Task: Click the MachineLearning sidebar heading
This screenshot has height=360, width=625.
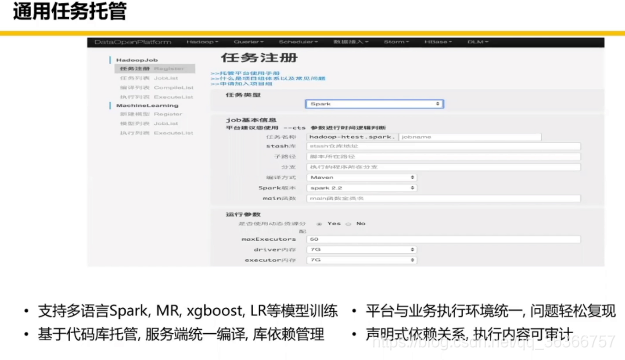Action: [x=147, y=105]
